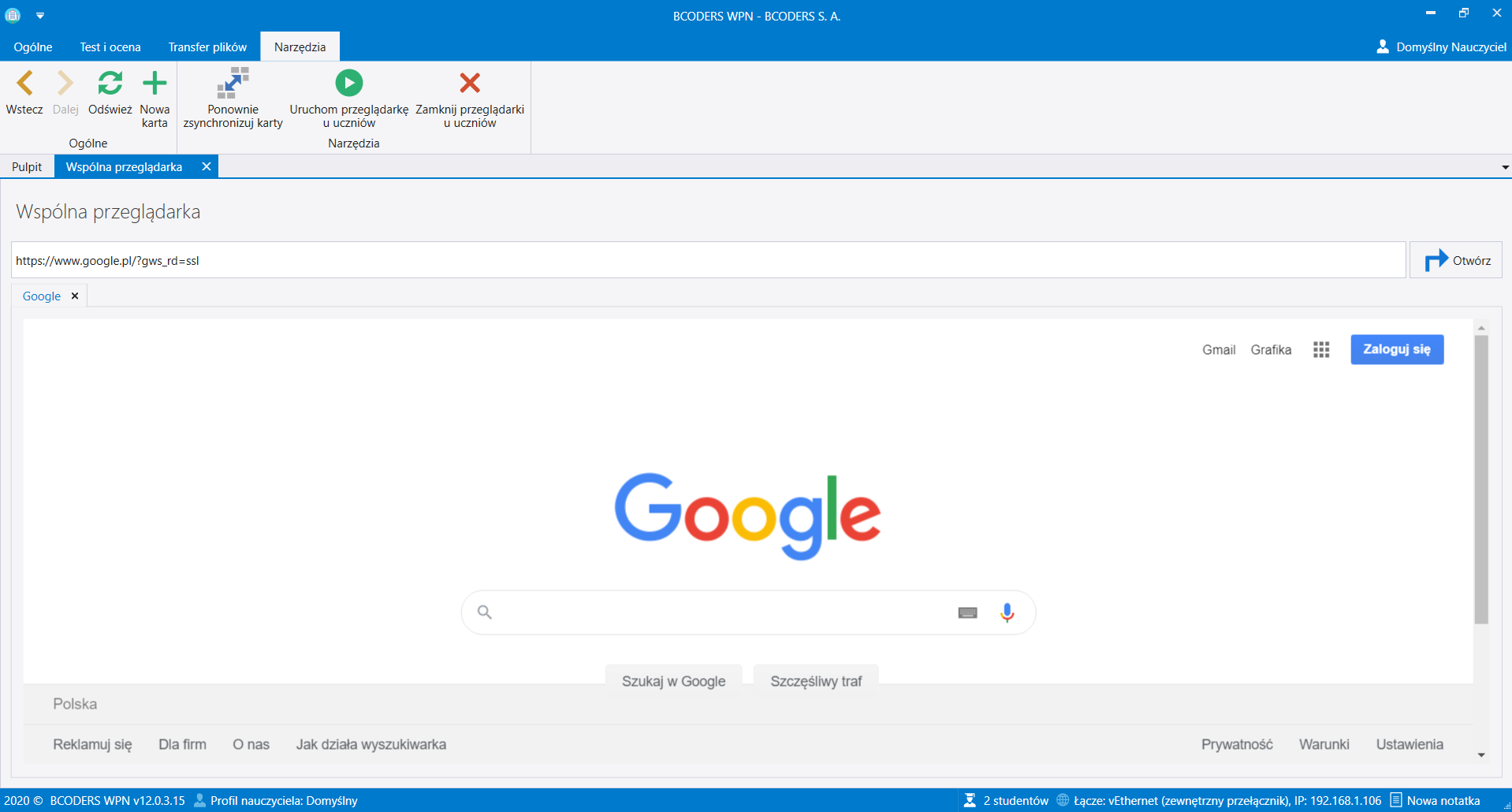Open the Google apps grid icon
Image resolution: width=1512 pixels, height=812 pixels.
coord(1321,349)
